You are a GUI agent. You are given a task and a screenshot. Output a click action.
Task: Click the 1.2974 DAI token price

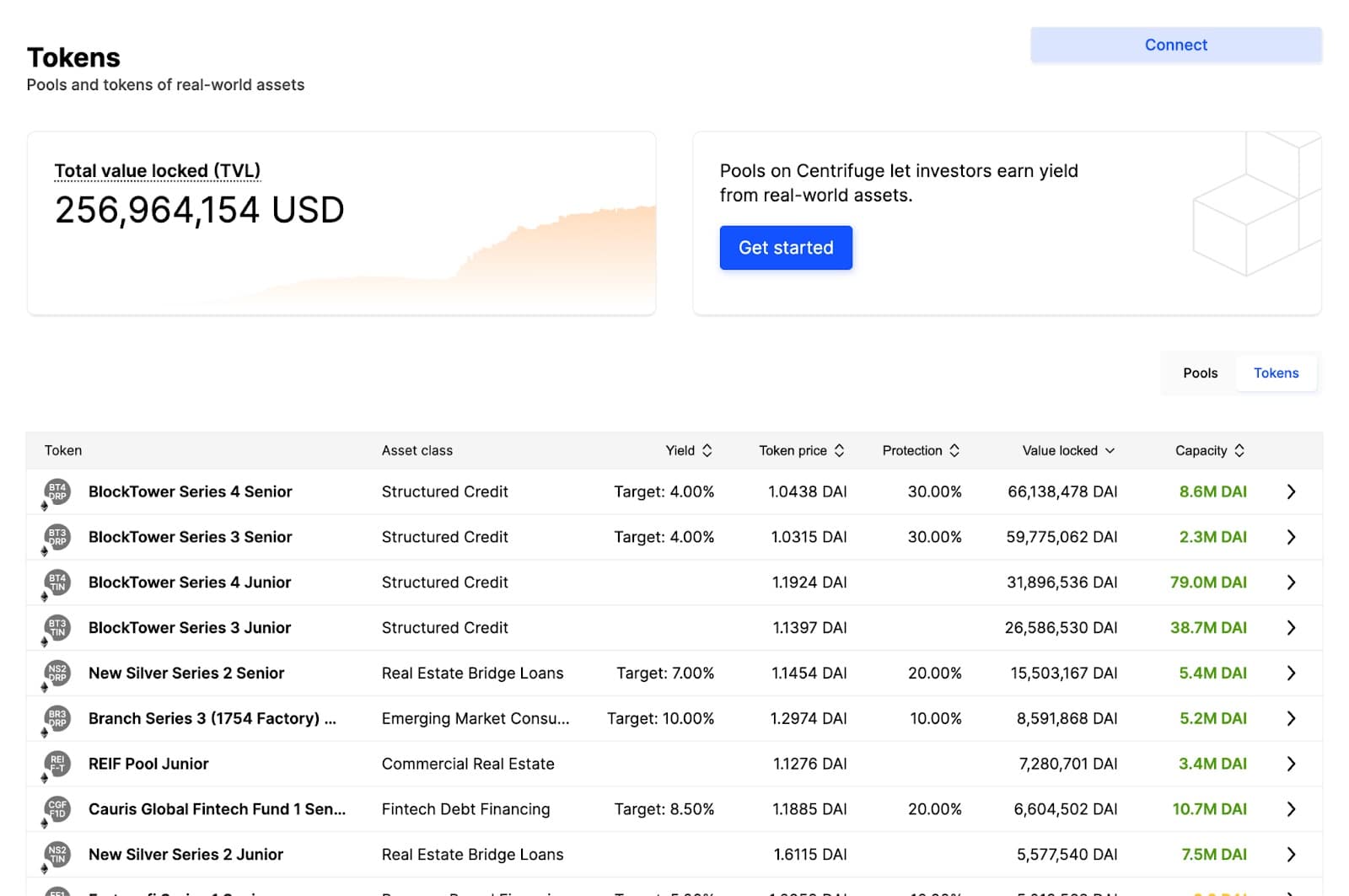click(809, 719)
